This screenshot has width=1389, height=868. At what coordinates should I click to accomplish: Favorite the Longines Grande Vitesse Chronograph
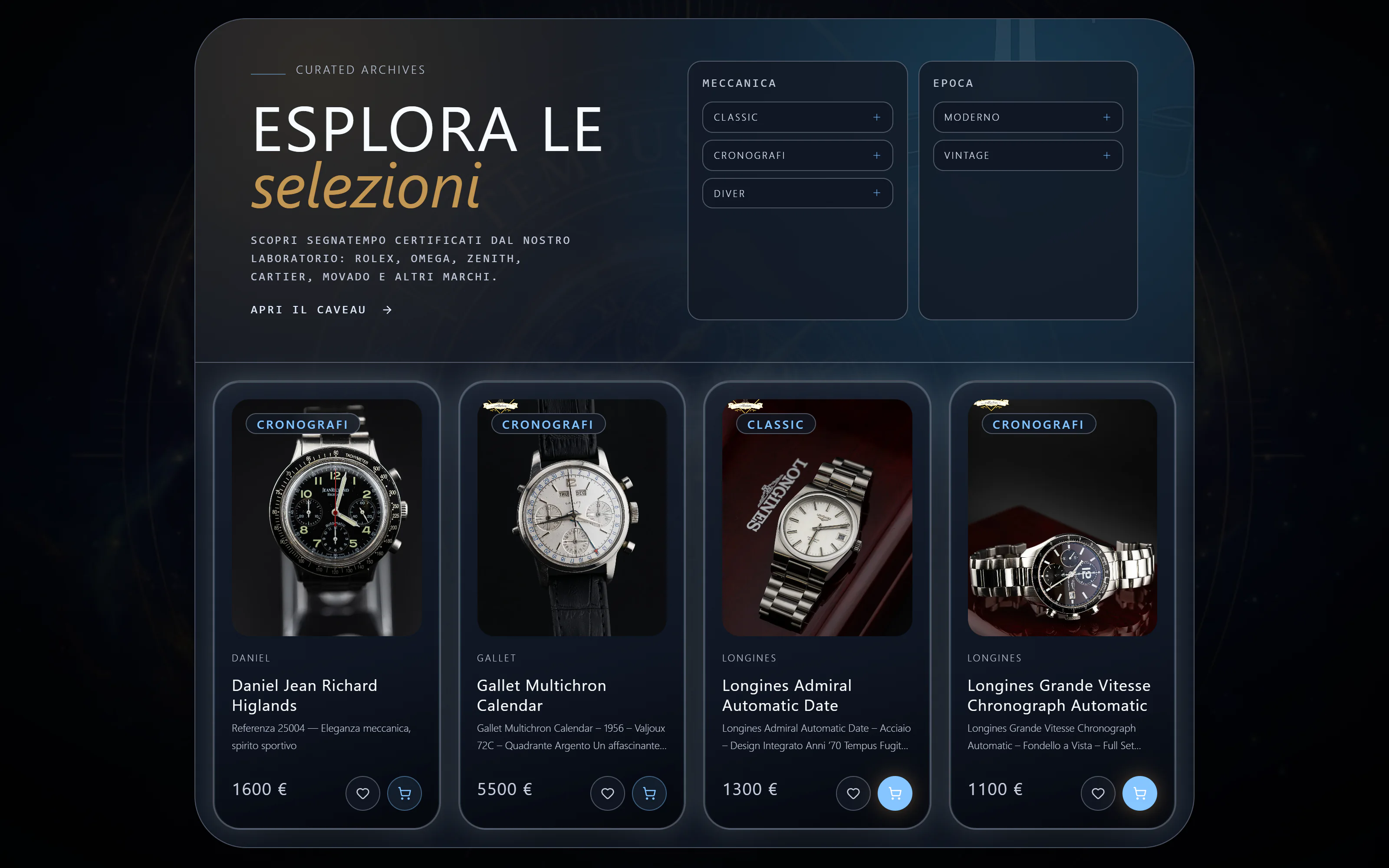click(x=1098, y=793)
